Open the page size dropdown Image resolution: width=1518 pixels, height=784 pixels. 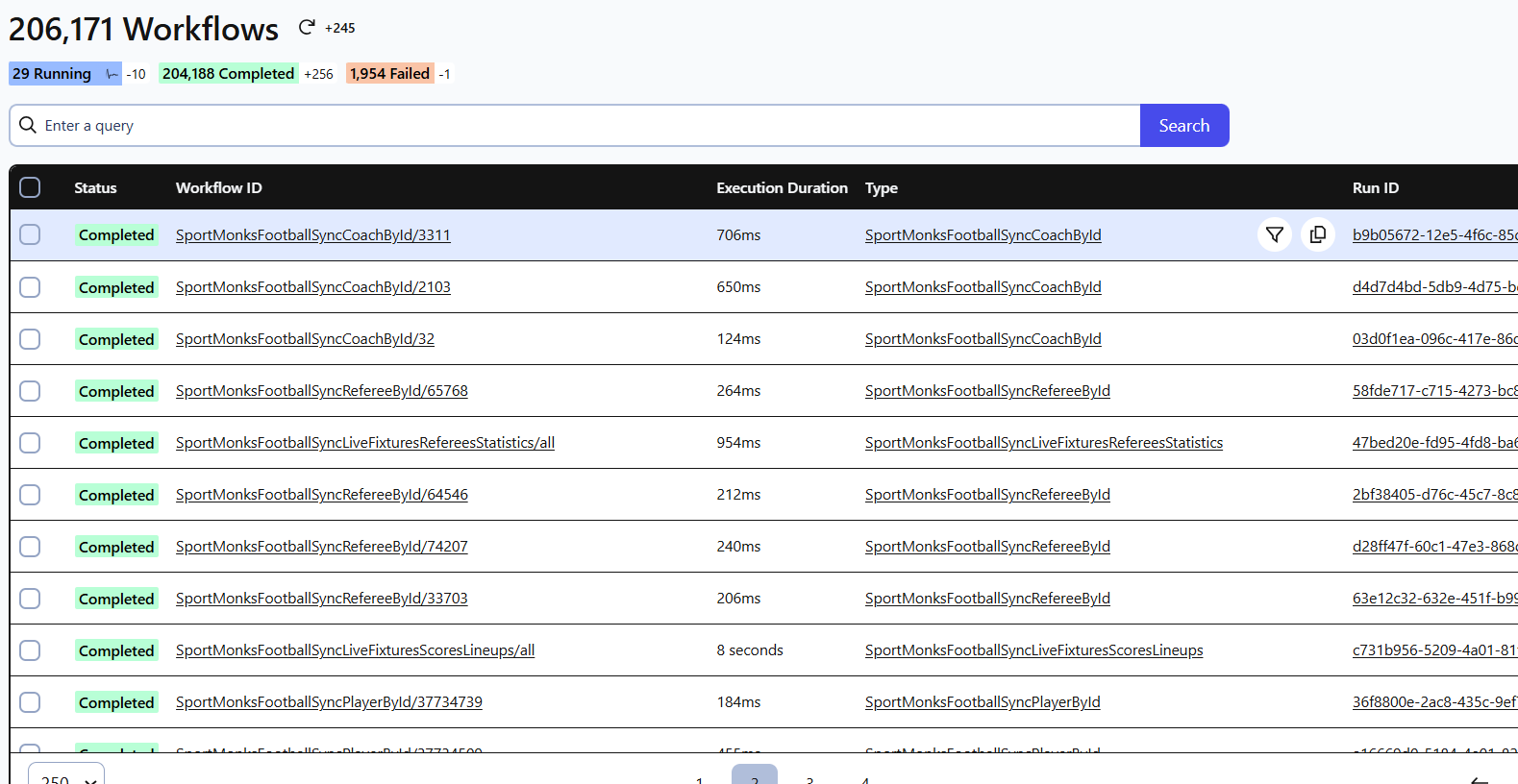66,776
